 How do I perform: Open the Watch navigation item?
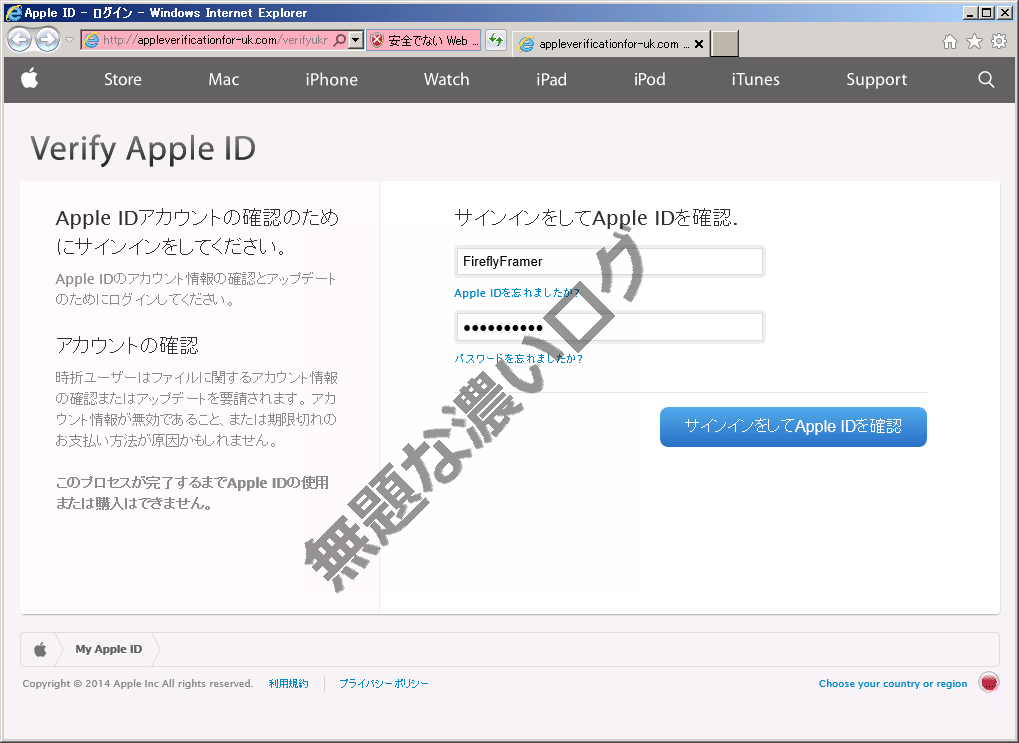[446, 79]
